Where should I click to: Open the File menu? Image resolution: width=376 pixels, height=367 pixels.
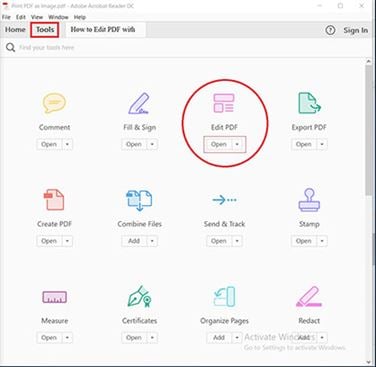(x=6, y=17)
